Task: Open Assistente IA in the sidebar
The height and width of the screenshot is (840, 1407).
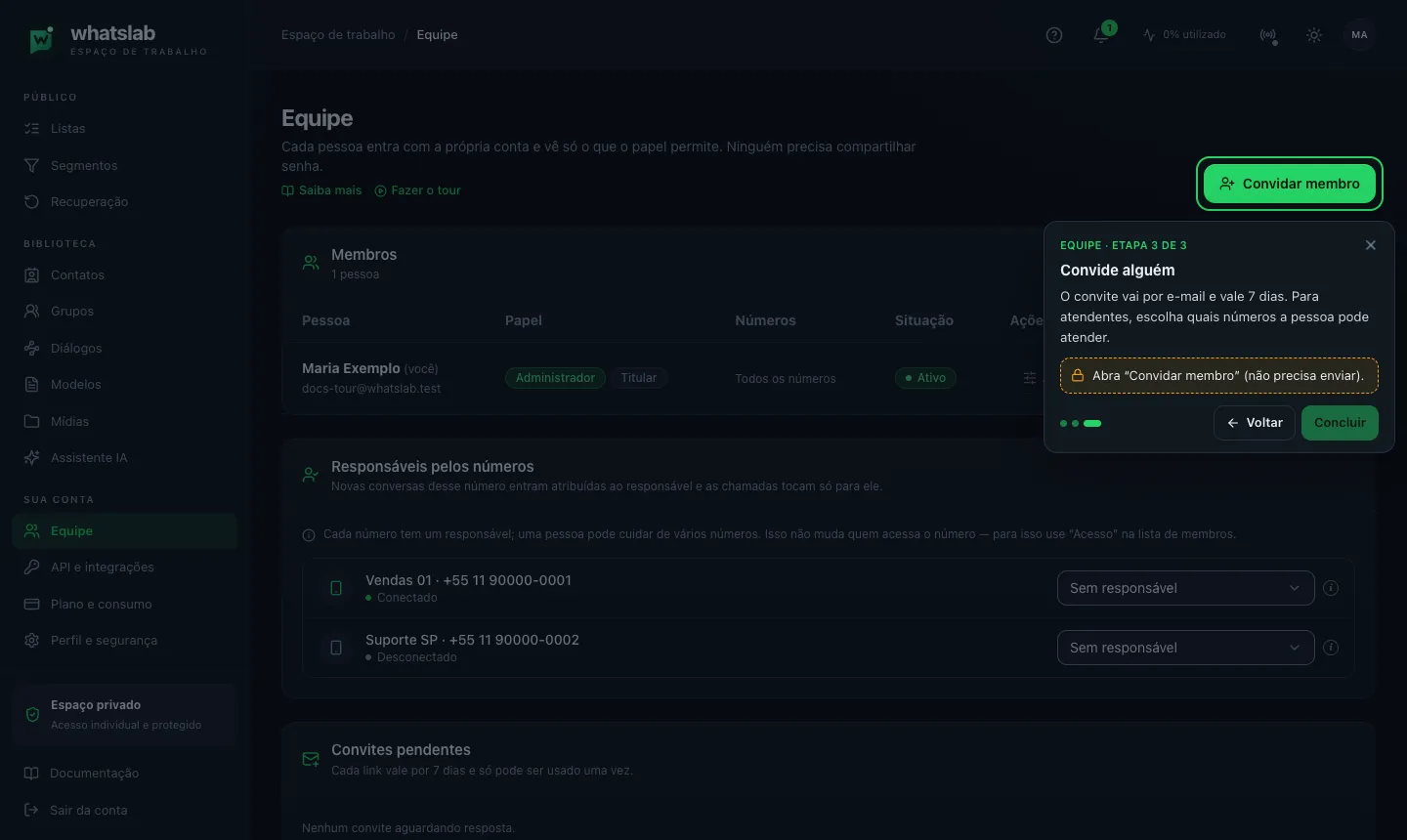Action: click(x=124, y=458)
